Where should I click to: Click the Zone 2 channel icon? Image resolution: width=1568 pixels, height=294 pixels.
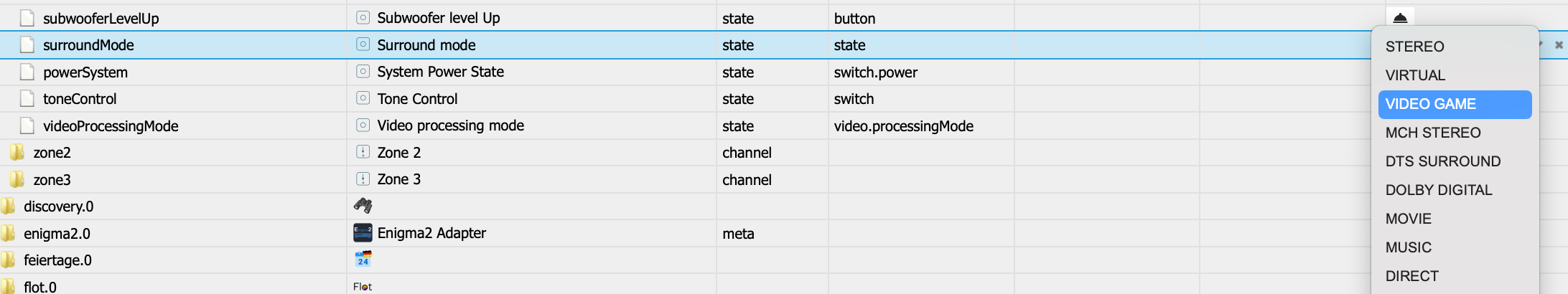pyautogui.click(x=363, y=152)
